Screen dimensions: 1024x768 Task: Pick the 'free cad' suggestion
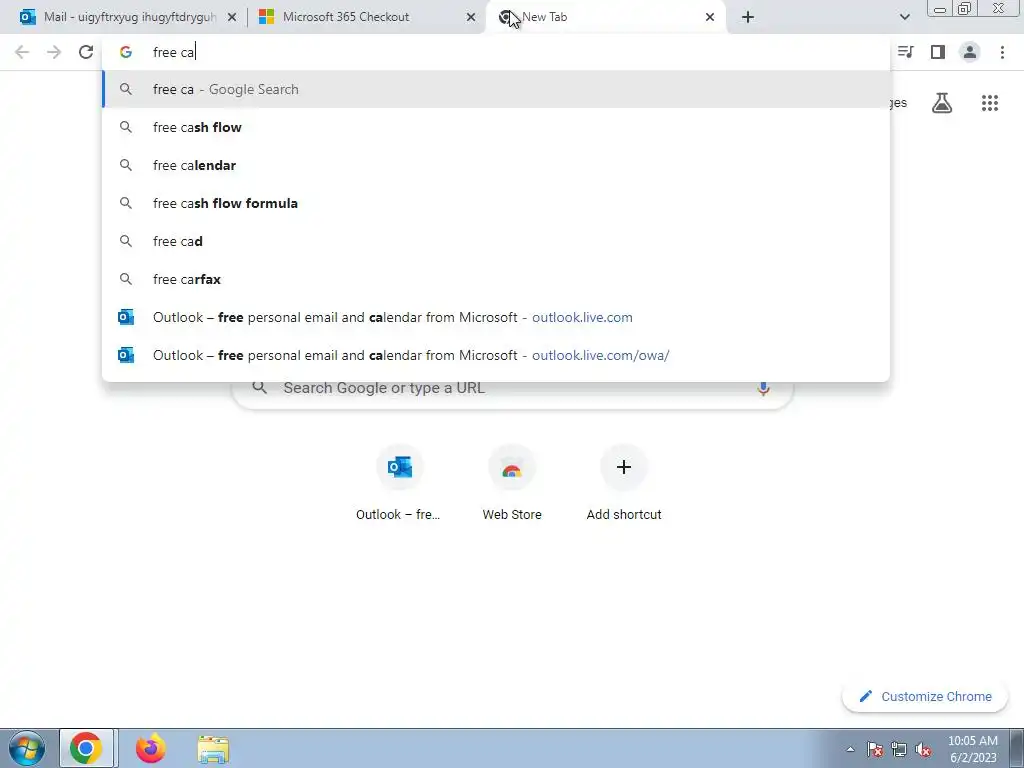coord(496,241)
